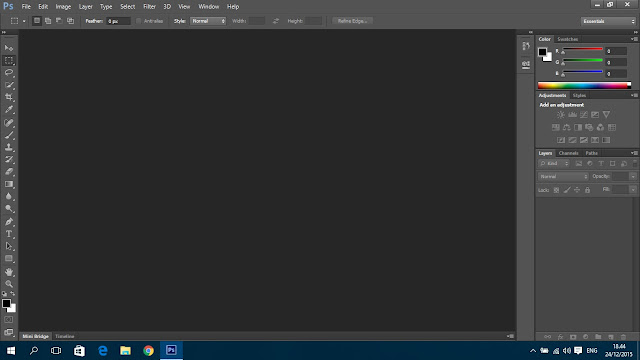Open the Style dropdown set to Normal
The width and height of the screenshot is (640, 360).
(208, 21)
